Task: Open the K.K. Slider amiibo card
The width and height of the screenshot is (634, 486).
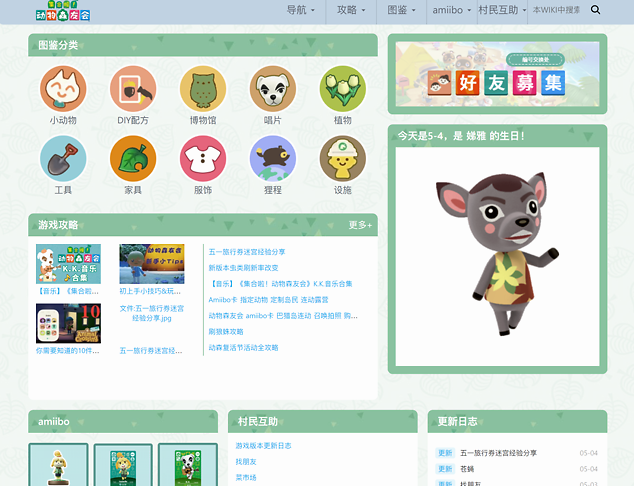Action: [x=188, y=465]
